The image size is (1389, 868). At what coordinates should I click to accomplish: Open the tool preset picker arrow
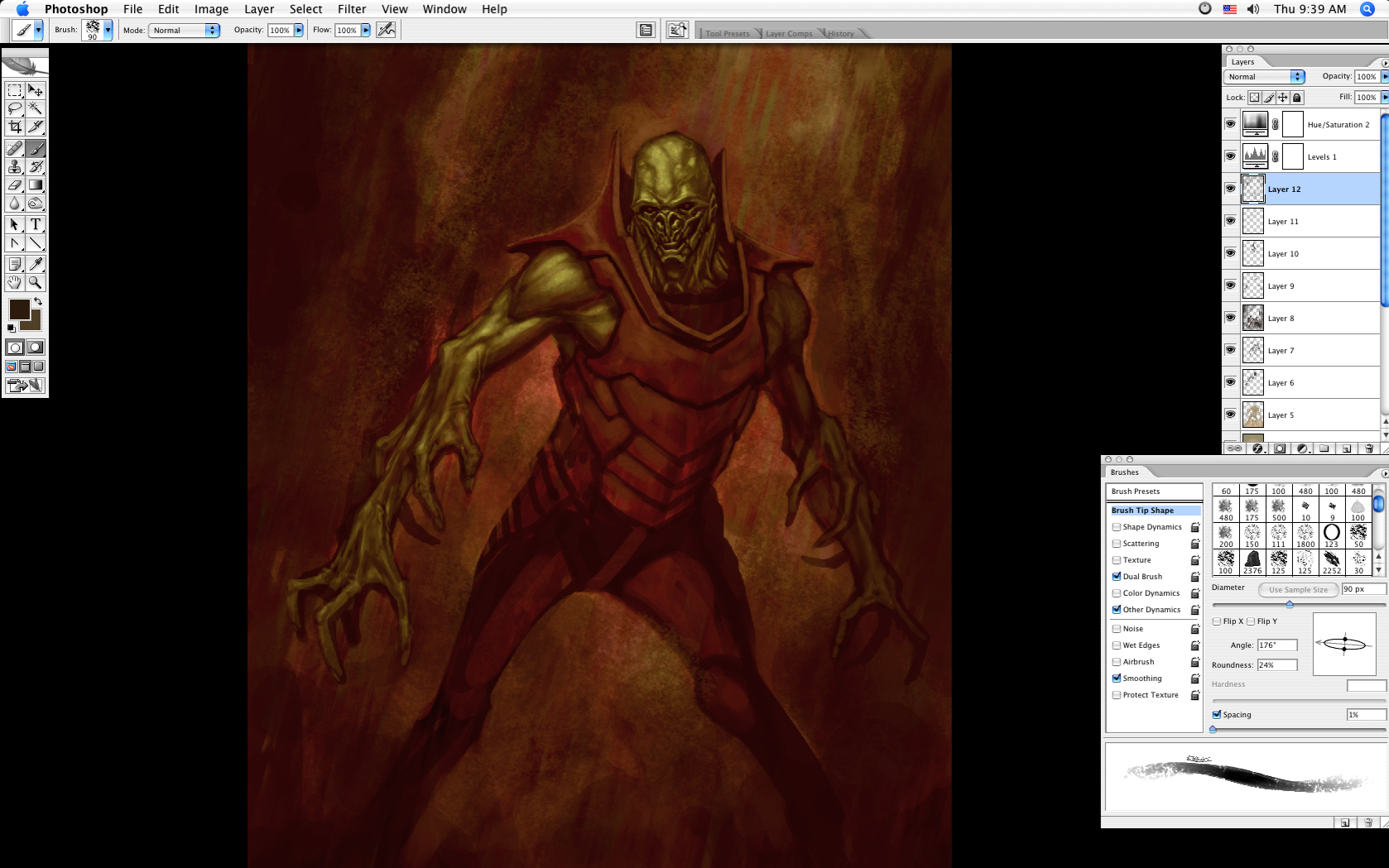38,30
